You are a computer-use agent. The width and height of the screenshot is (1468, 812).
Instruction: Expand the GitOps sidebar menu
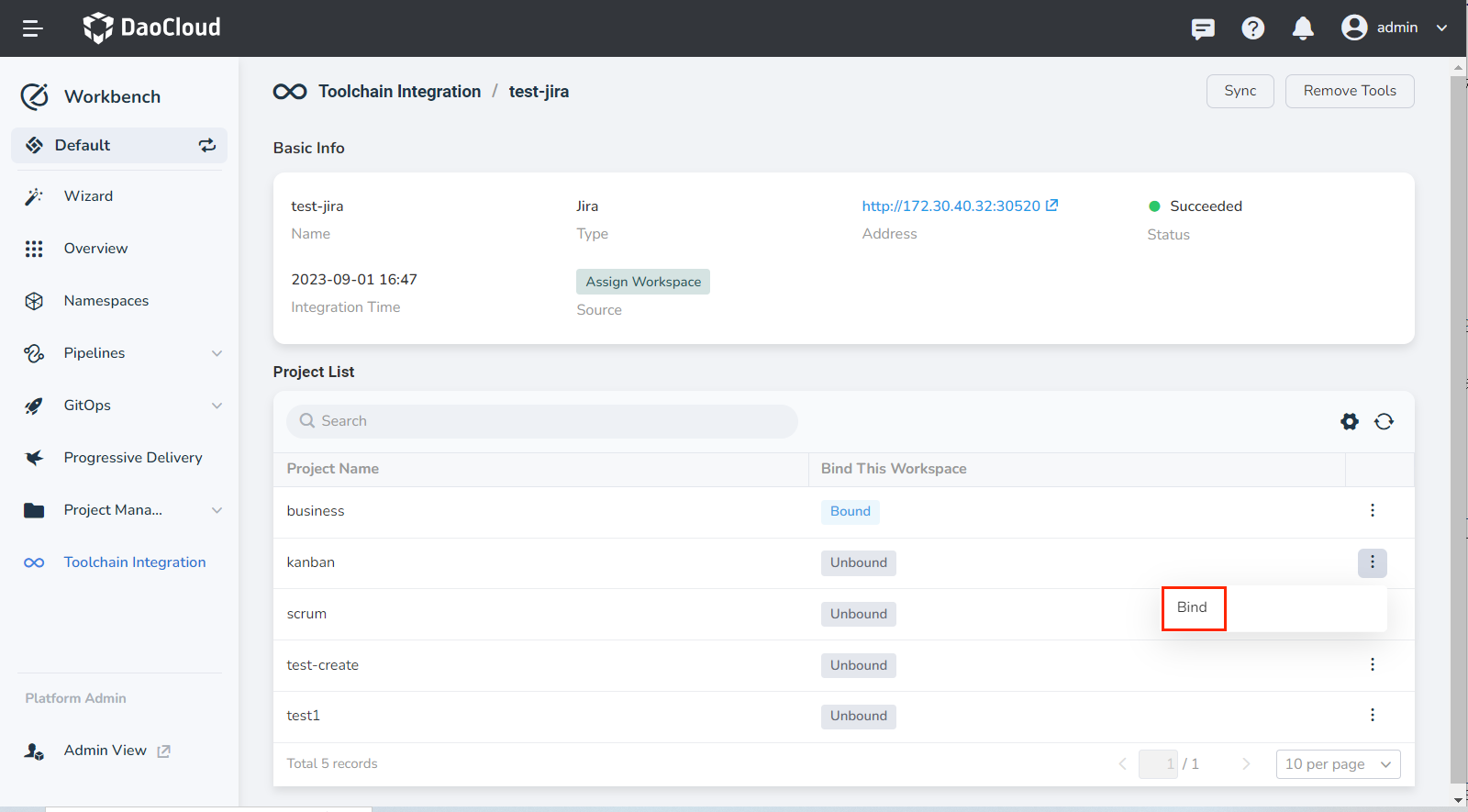[217, 406]
